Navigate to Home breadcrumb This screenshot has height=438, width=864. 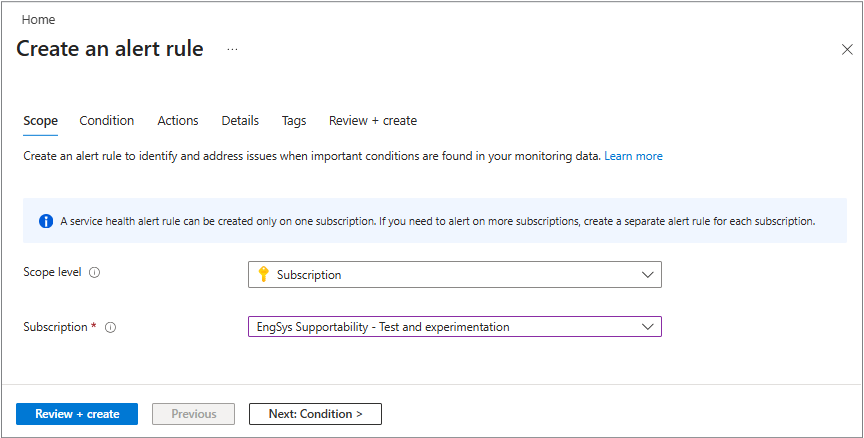coord(39,20)
